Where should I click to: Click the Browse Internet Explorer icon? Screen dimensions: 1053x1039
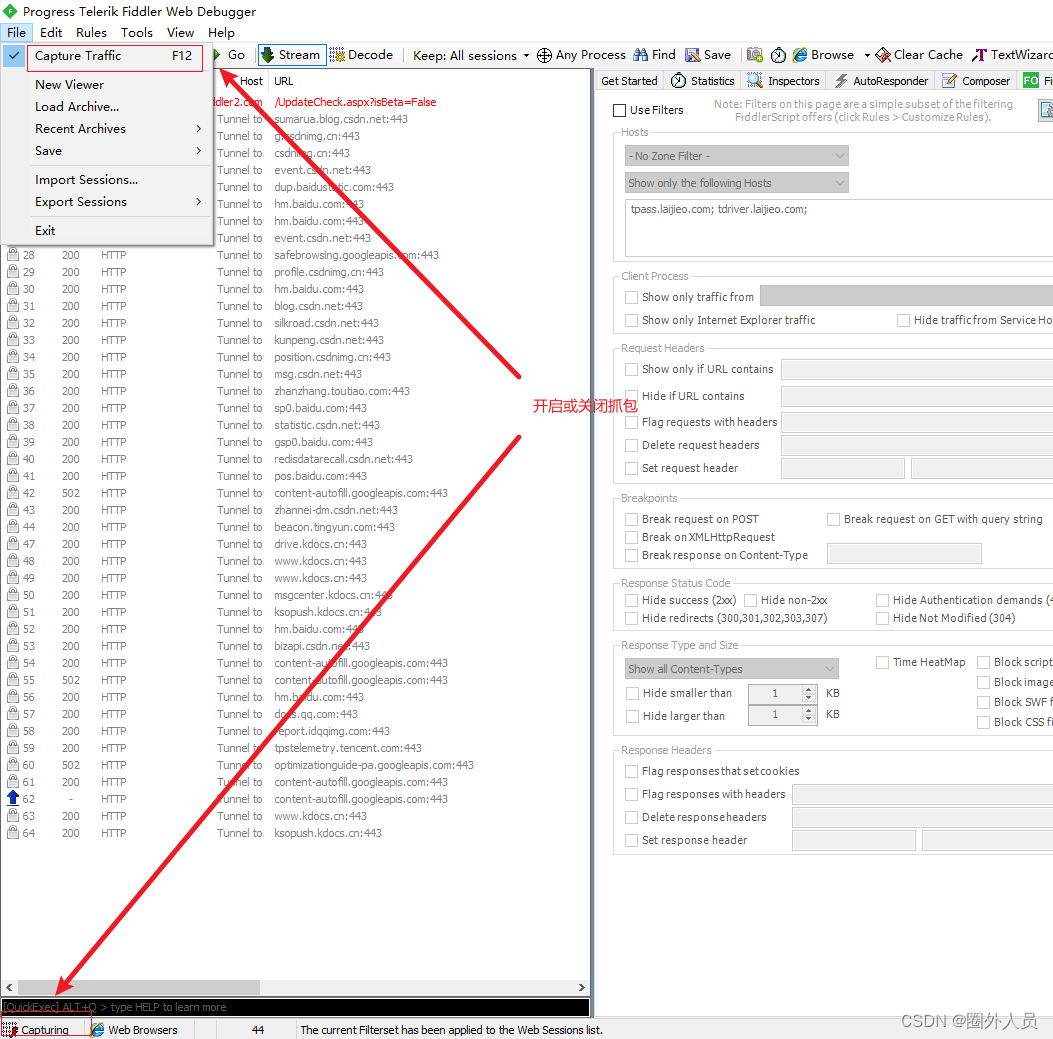pos(799,55)
